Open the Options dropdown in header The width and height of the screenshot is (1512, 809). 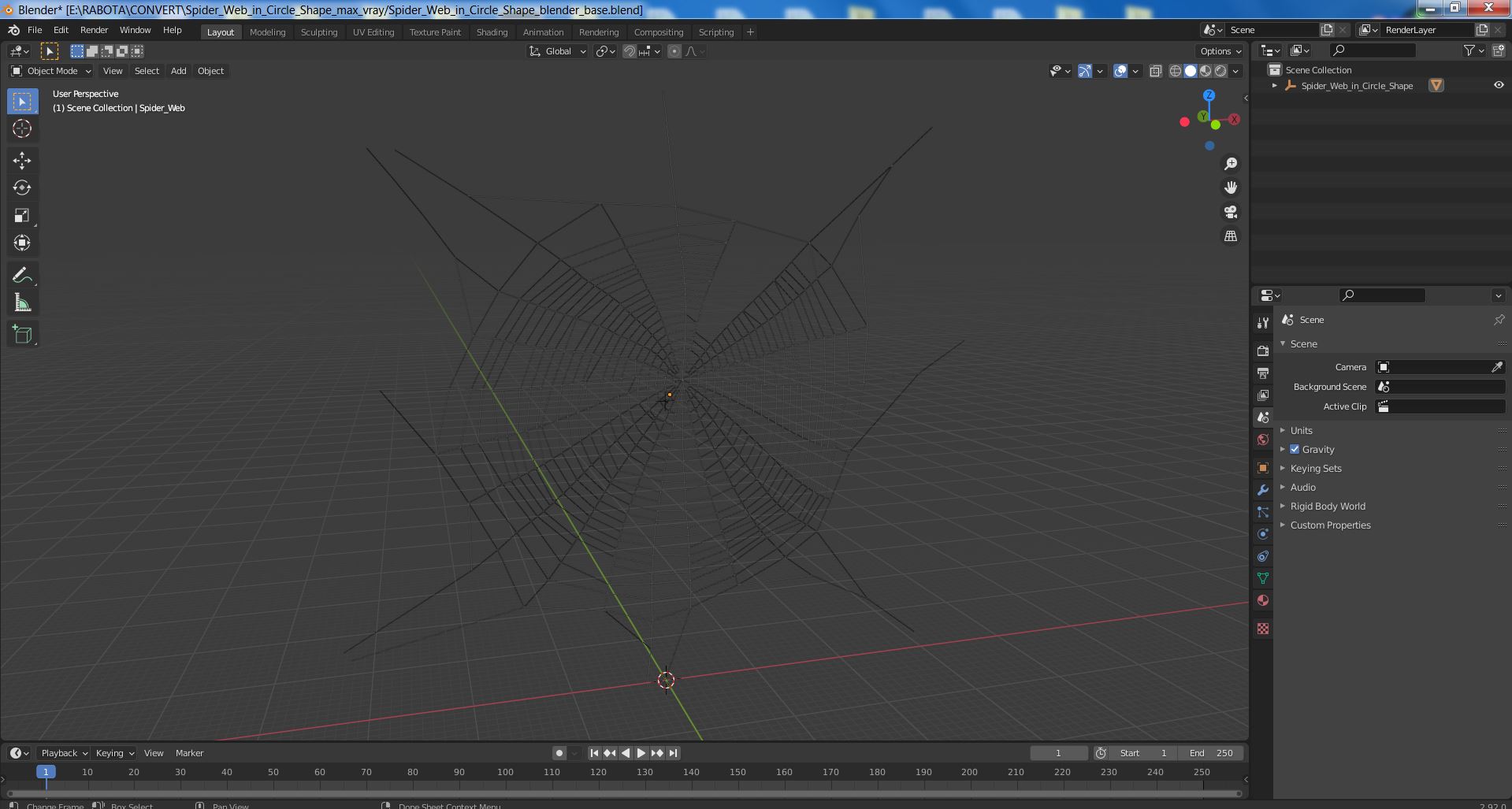[1220, 51]
